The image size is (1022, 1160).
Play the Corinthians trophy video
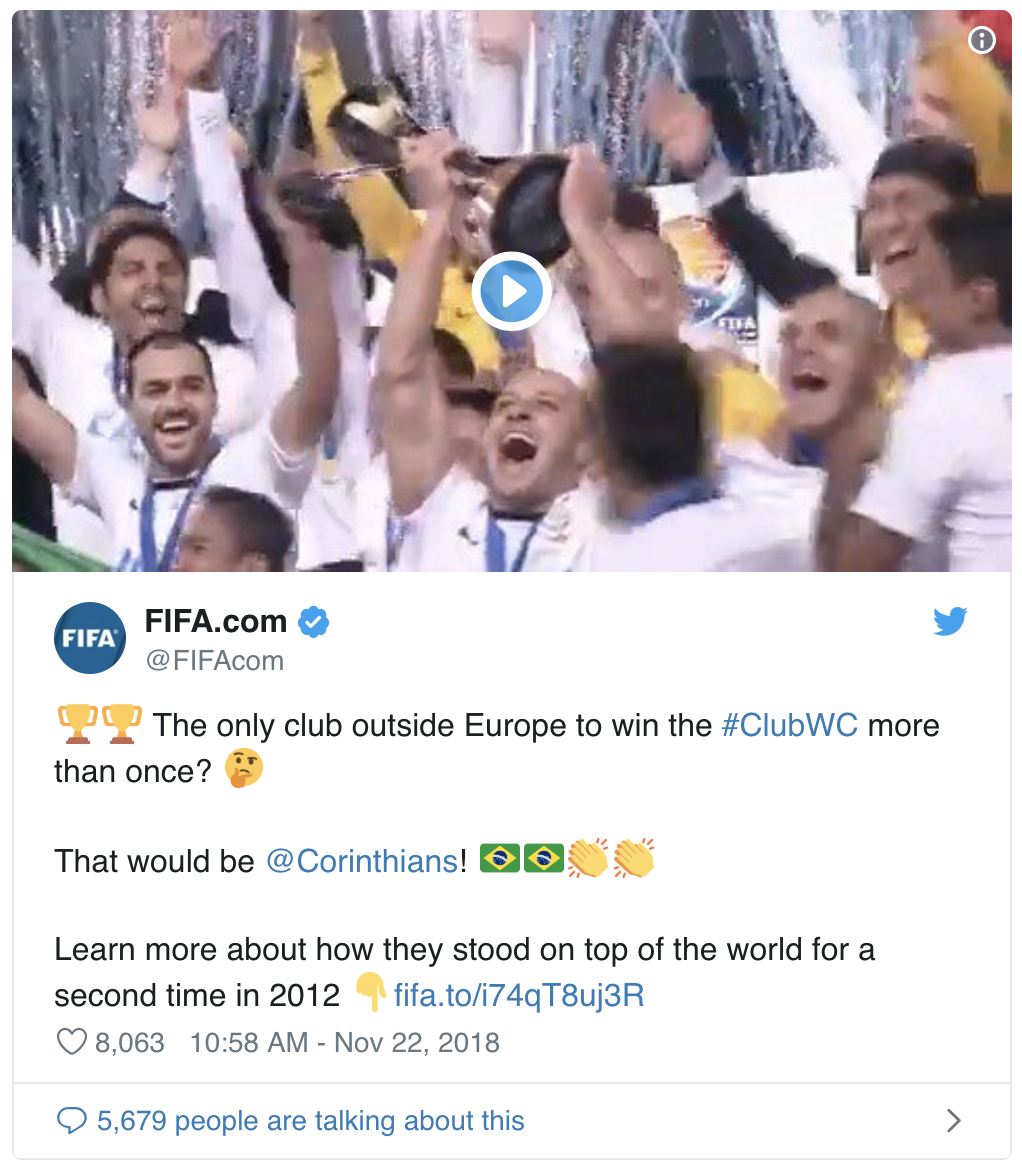click(511, 291)
